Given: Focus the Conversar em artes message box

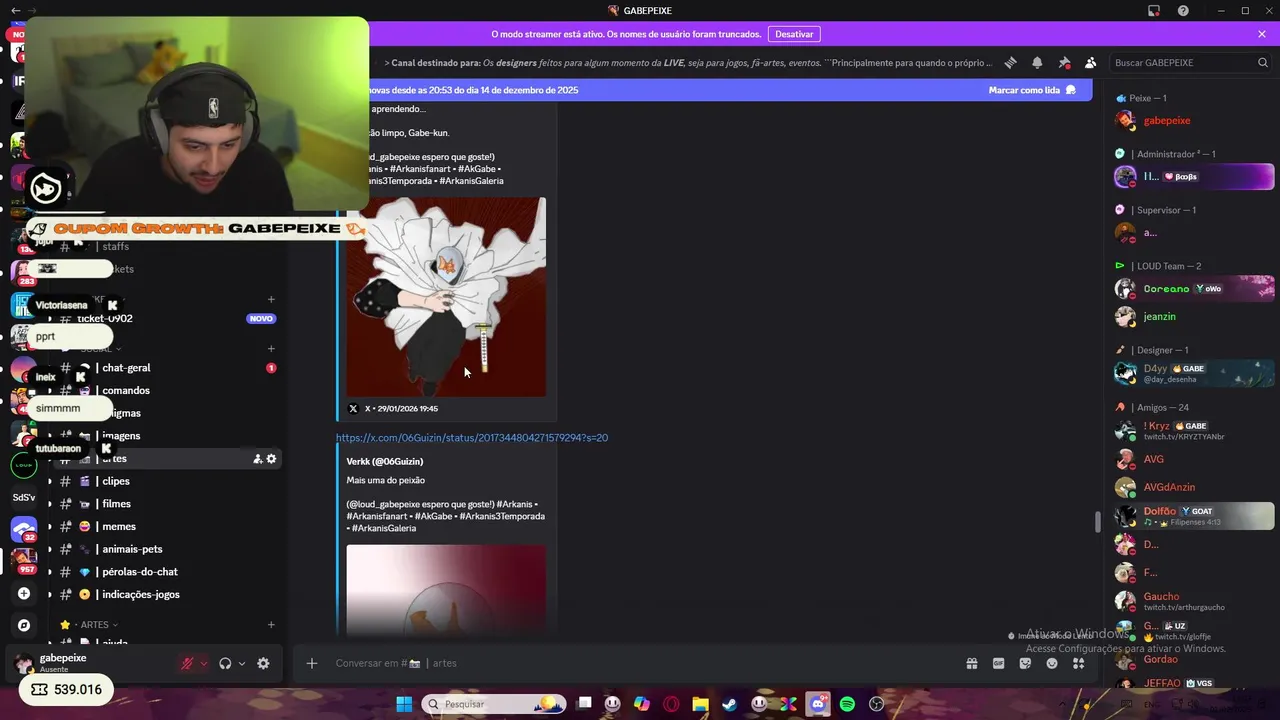Looking at the screenshot, I should 640,663.
